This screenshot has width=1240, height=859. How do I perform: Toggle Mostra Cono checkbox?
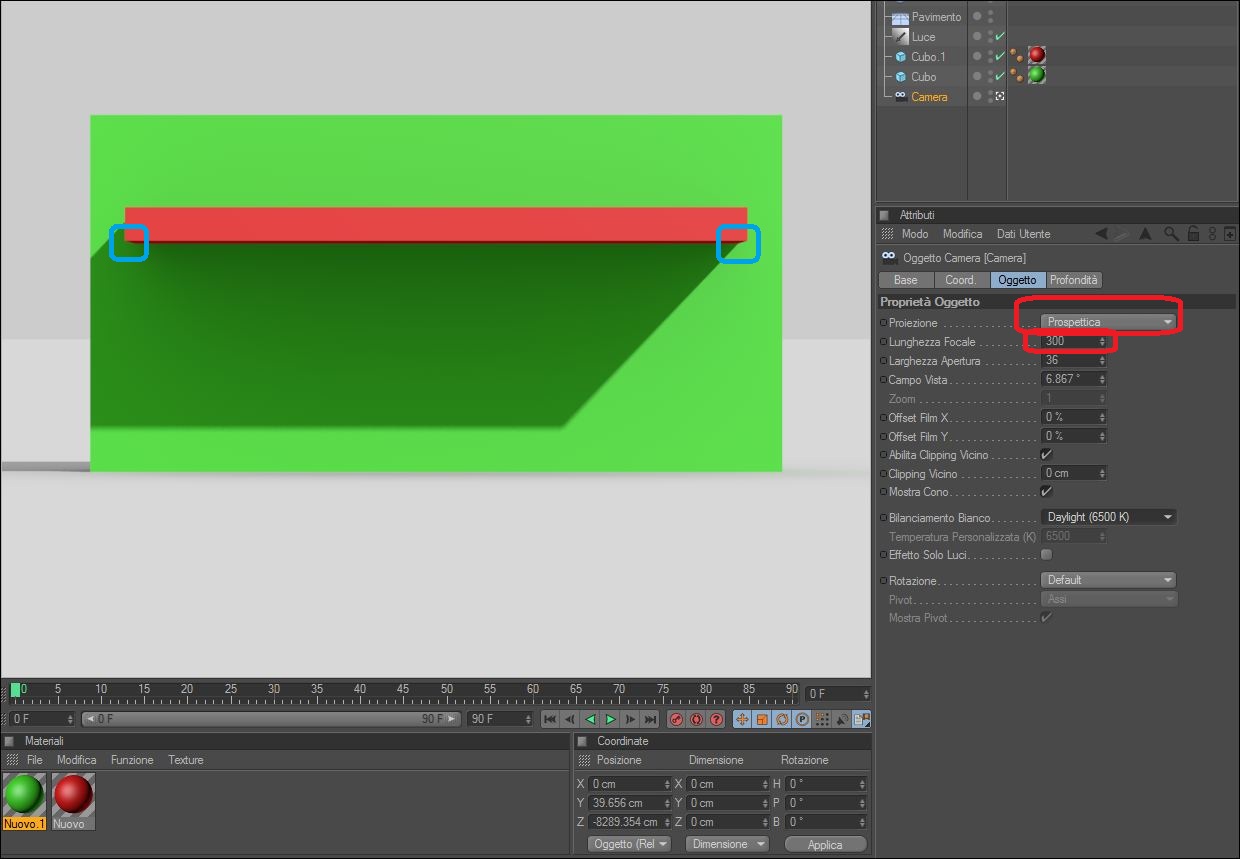point(1047,492)
